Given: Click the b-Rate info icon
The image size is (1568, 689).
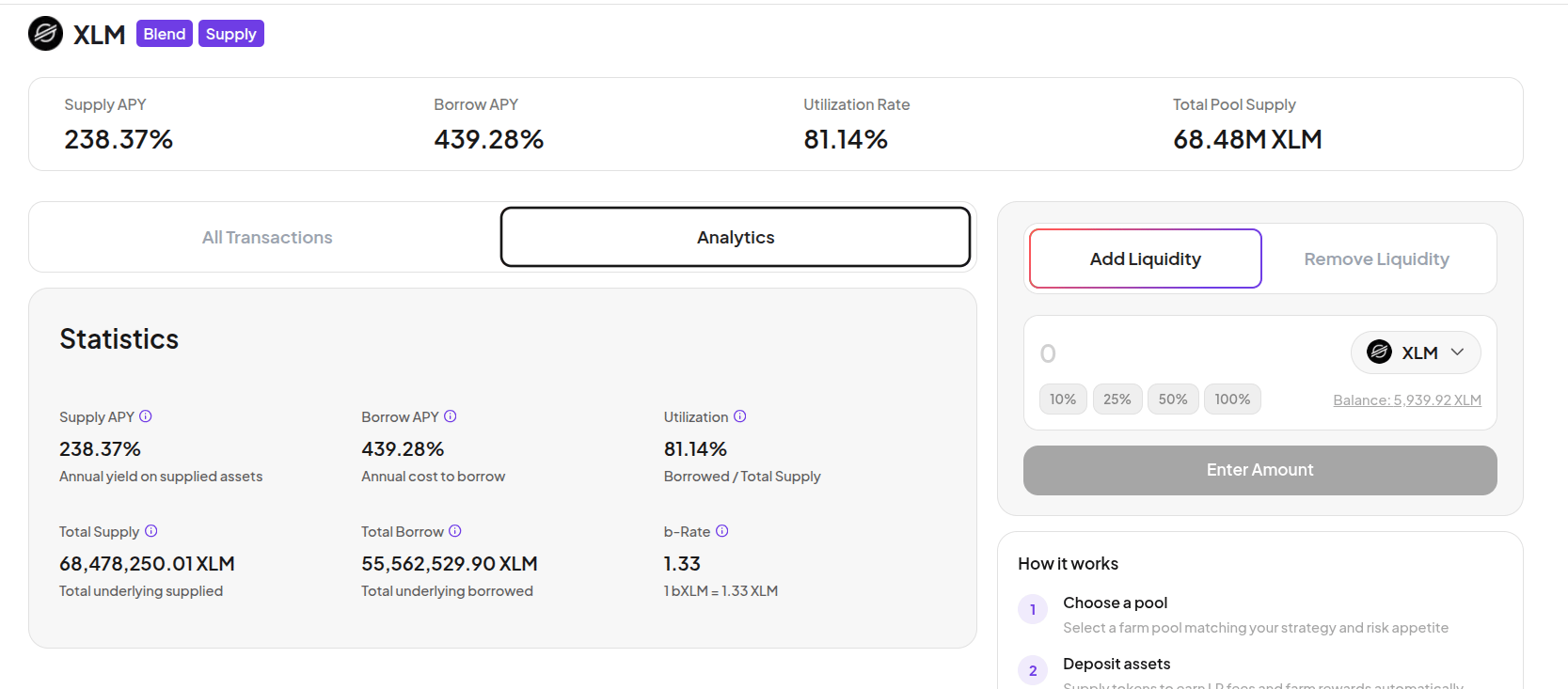Looking at the screenshot, I should [x=722, y=531].
